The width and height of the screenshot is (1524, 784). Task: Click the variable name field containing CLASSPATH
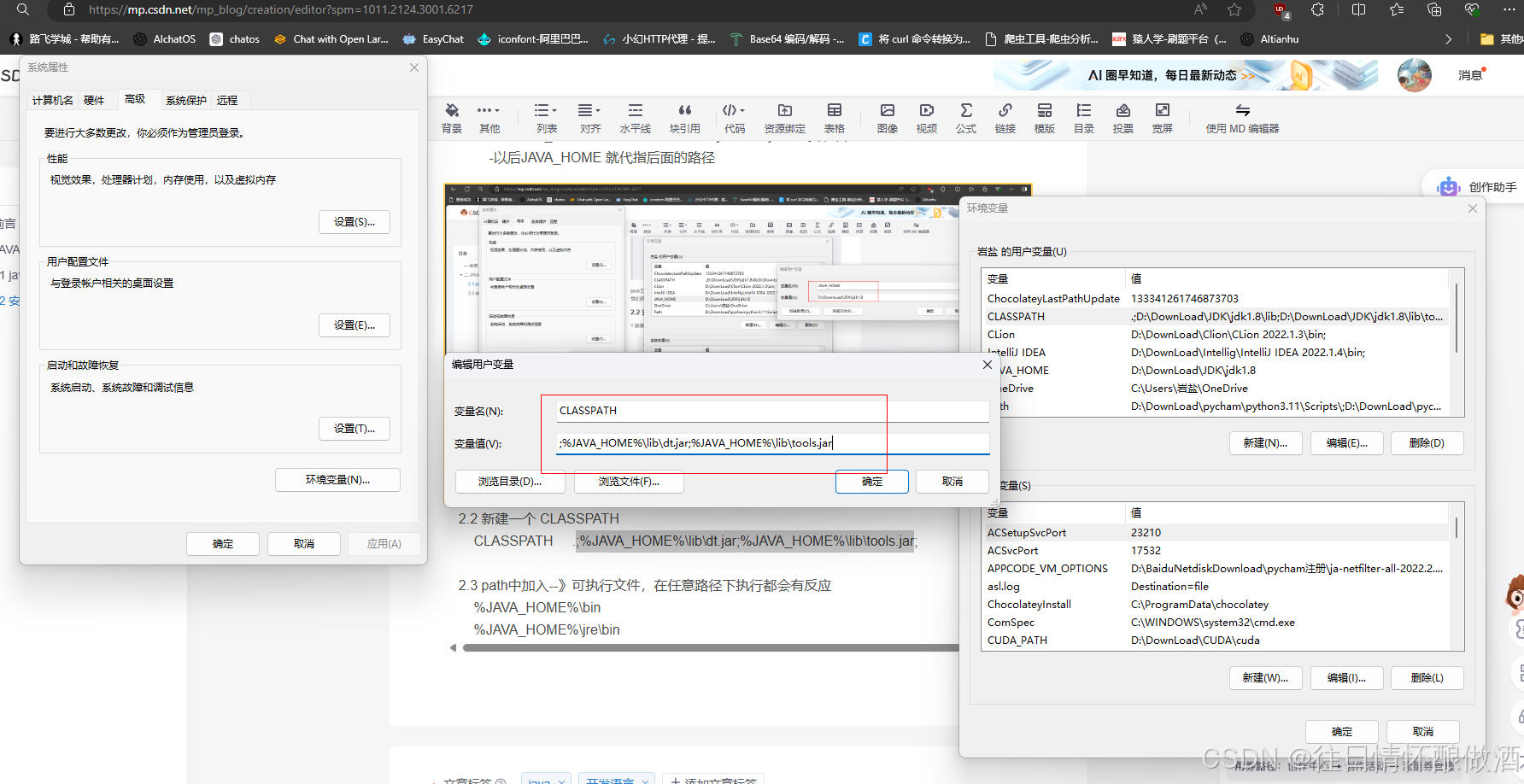[x=772, y=411]
